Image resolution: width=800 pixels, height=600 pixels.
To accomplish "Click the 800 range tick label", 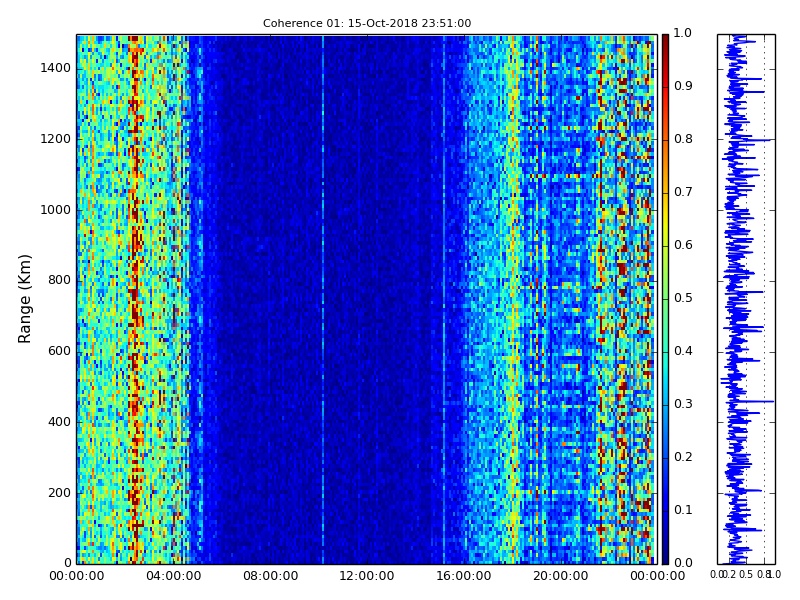I will click(x=59, y=280).
